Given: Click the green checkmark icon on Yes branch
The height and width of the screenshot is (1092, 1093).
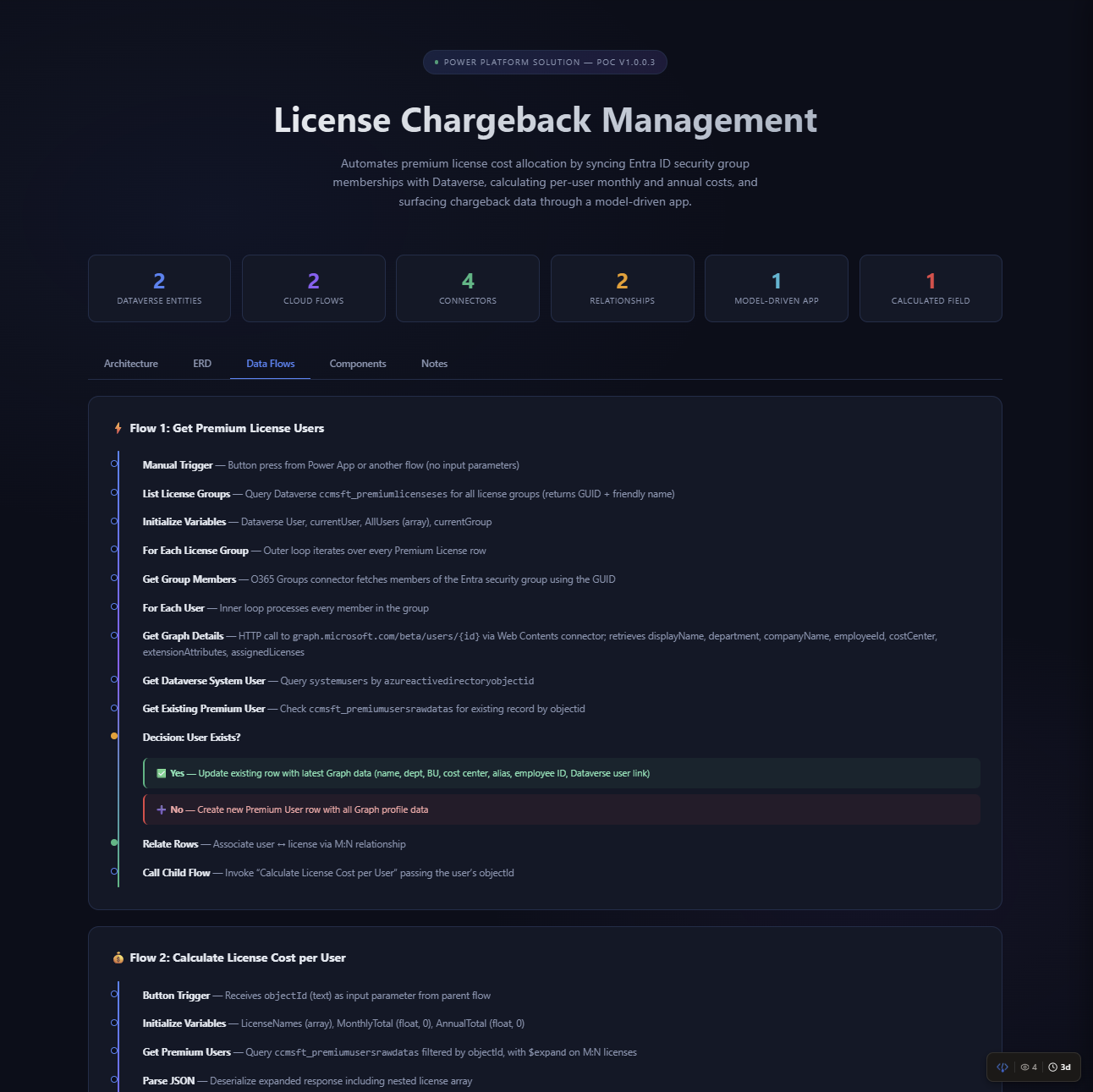Looking at the screenshot, I should pyautogui.click(x=161, y=772).
